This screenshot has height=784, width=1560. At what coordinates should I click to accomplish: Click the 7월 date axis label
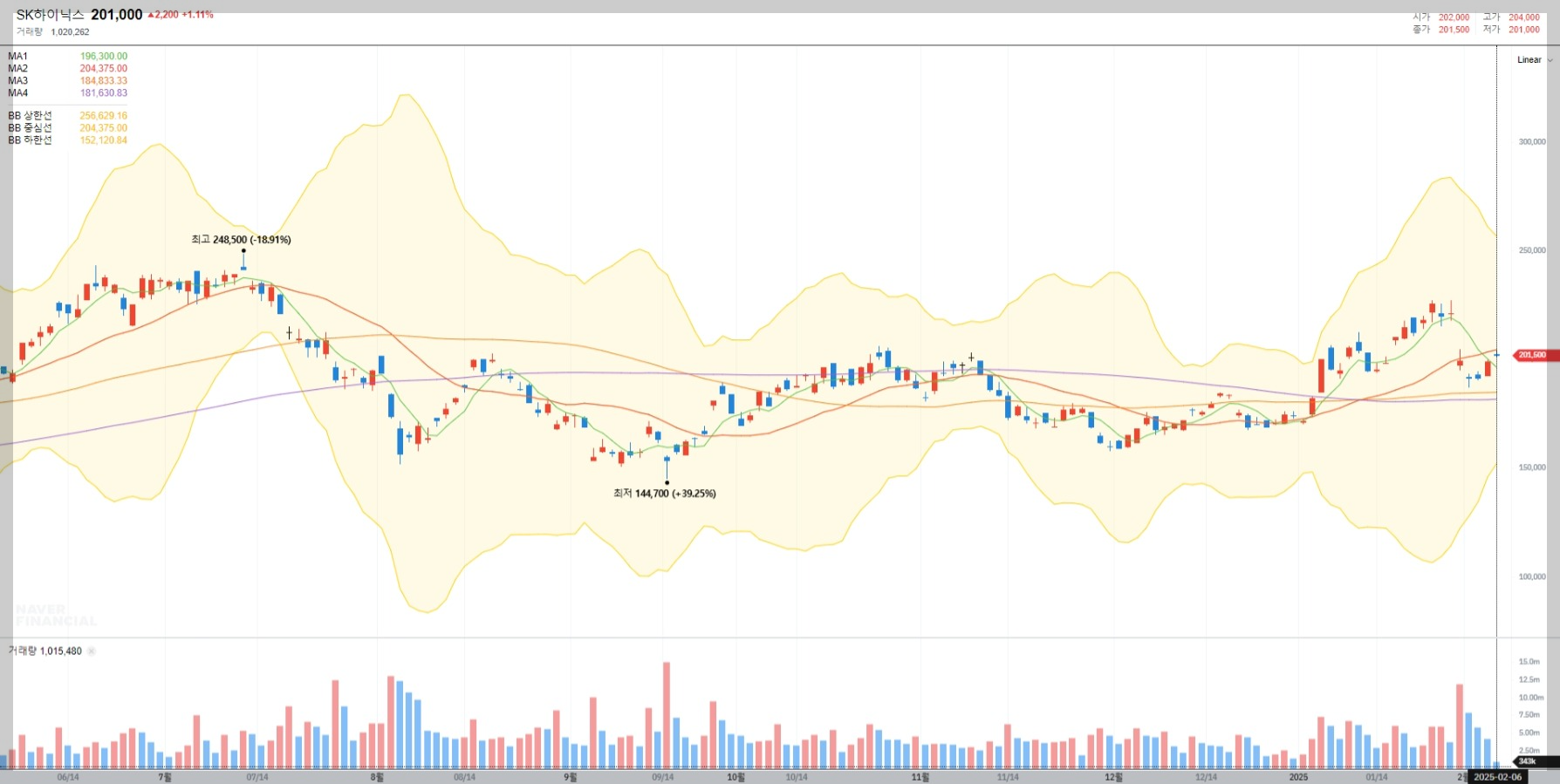point(165,777)
